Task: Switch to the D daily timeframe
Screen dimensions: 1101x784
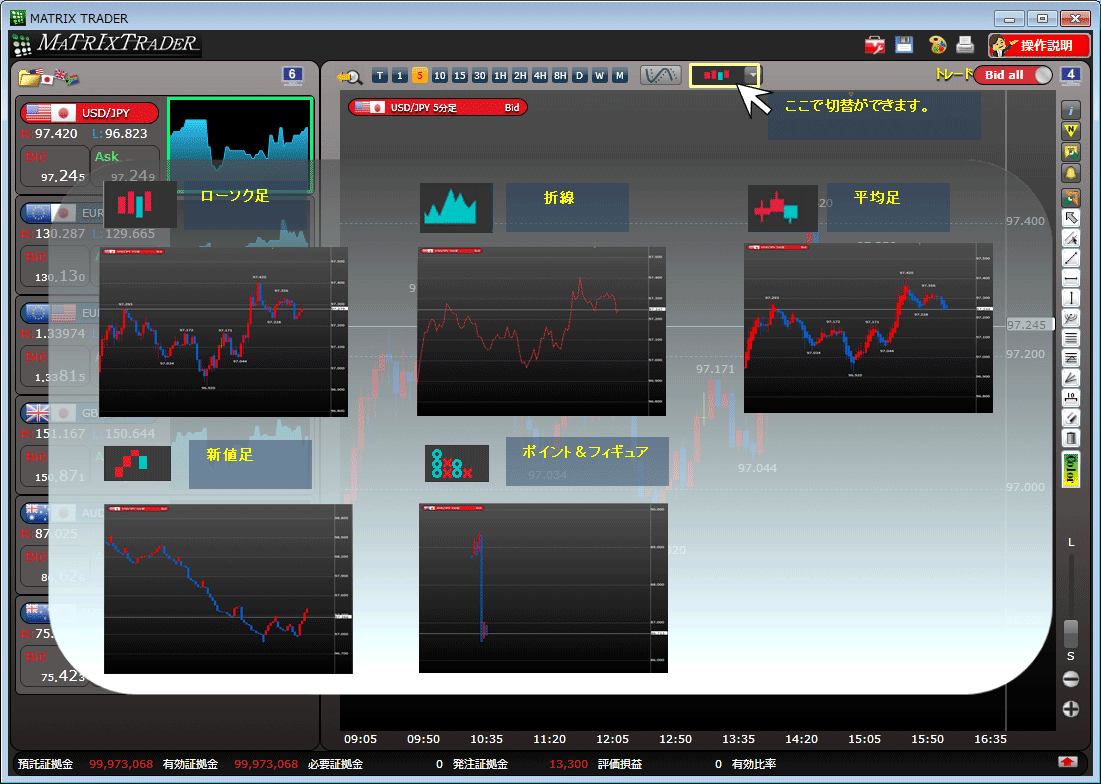Action: [579, 76]
